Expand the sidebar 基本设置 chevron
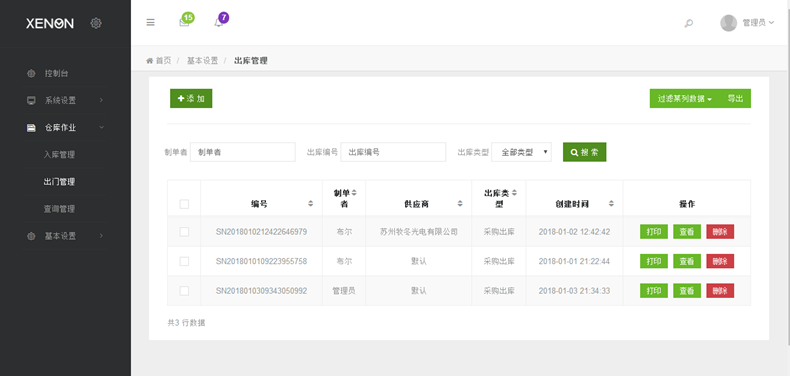 [x=101, y=236]
